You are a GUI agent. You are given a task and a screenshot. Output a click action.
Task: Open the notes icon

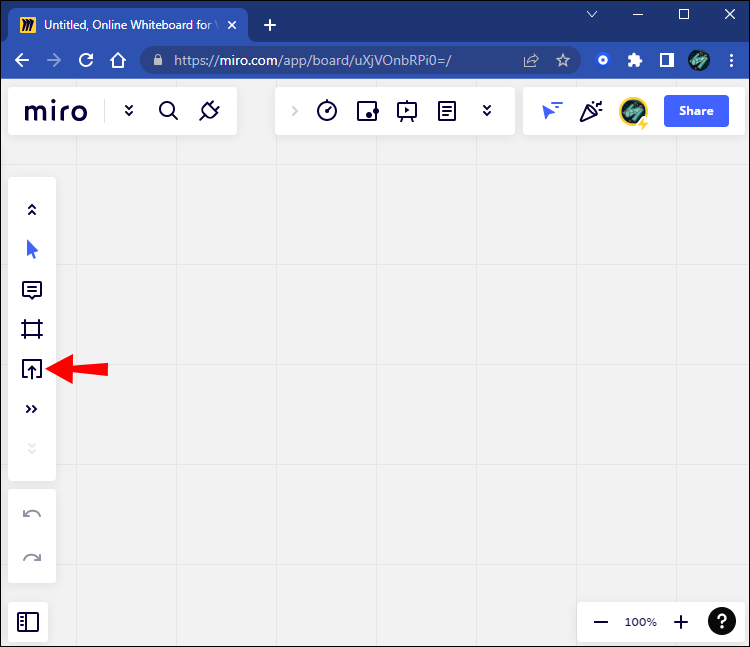coord(447,111)
